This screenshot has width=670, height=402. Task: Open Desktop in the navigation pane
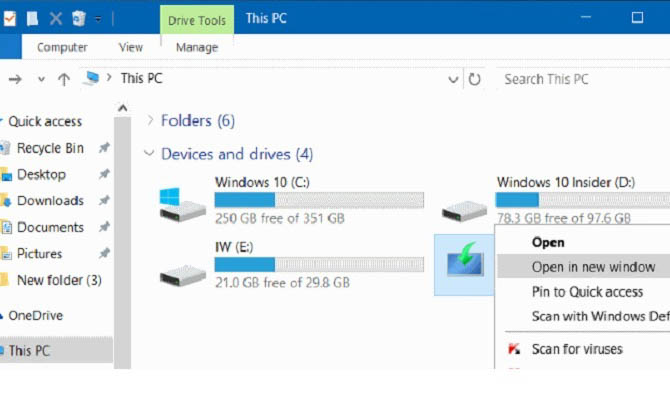[x=41, y=174]
